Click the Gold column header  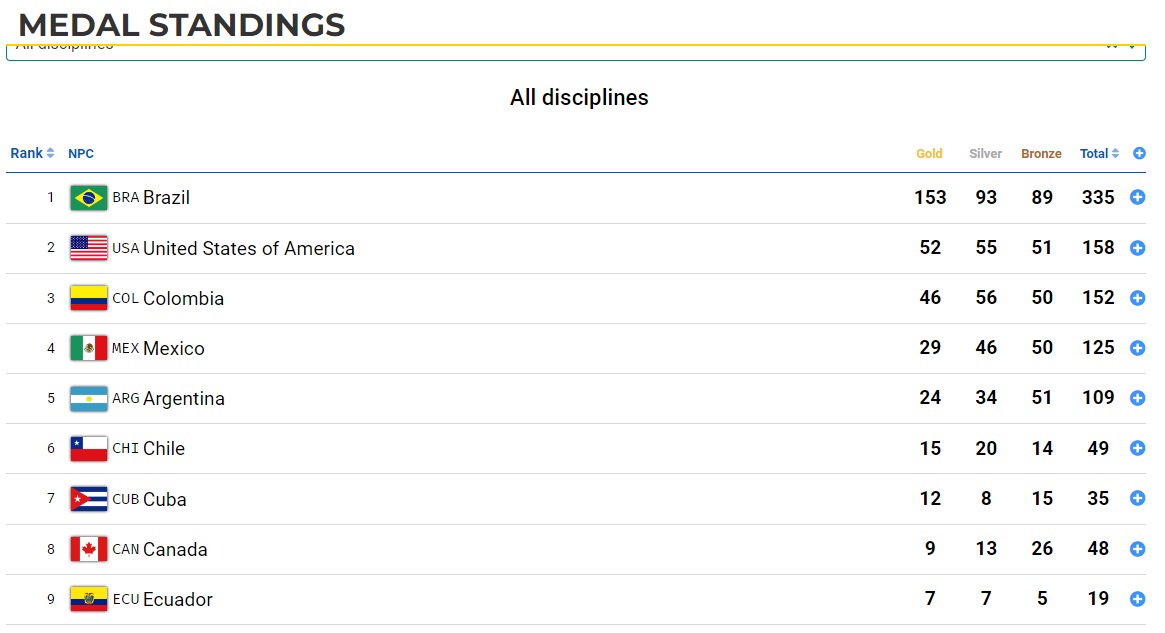click(x=929, y=154)
